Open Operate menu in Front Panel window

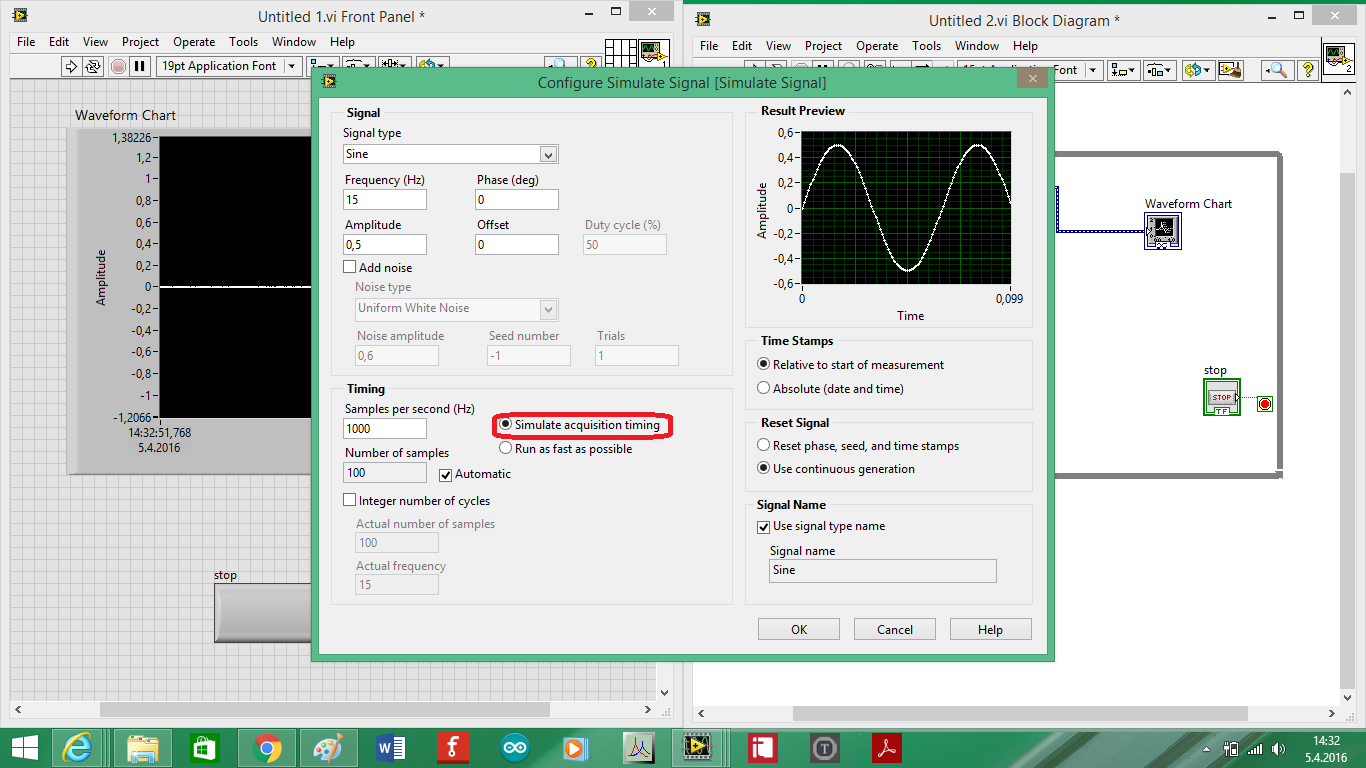tap(194, 42)
